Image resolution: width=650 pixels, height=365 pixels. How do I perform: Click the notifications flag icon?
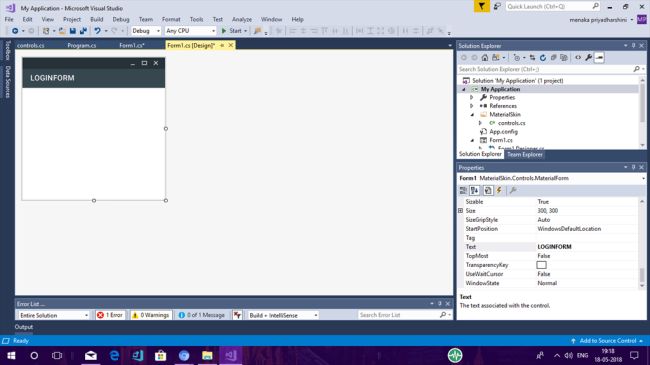click(482, 6)
